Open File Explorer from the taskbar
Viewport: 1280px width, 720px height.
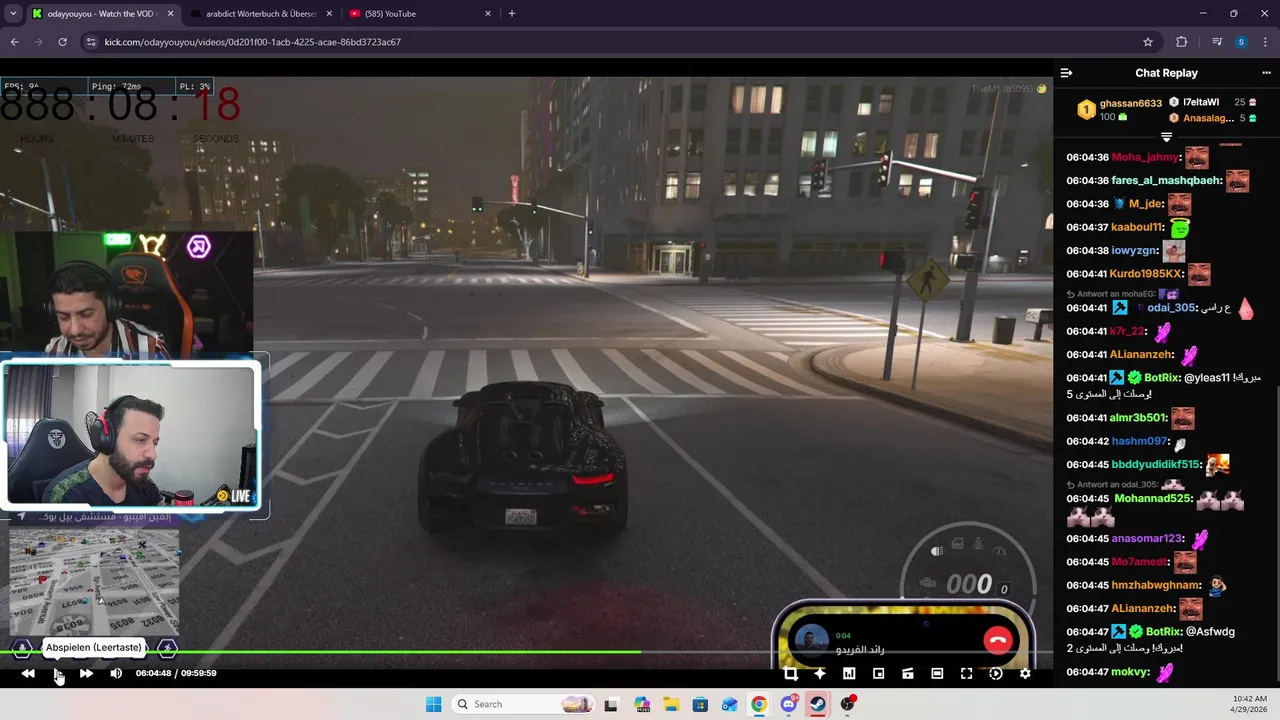(x=671, y=704)
